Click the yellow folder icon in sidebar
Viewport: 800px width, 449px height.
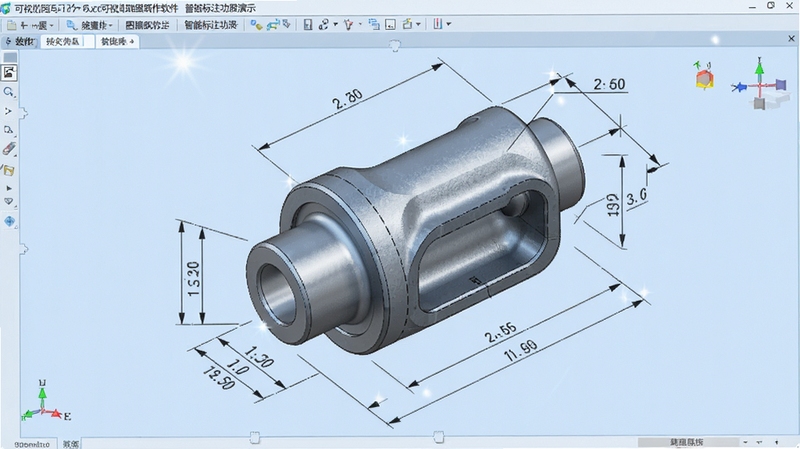tap(9, 170)
